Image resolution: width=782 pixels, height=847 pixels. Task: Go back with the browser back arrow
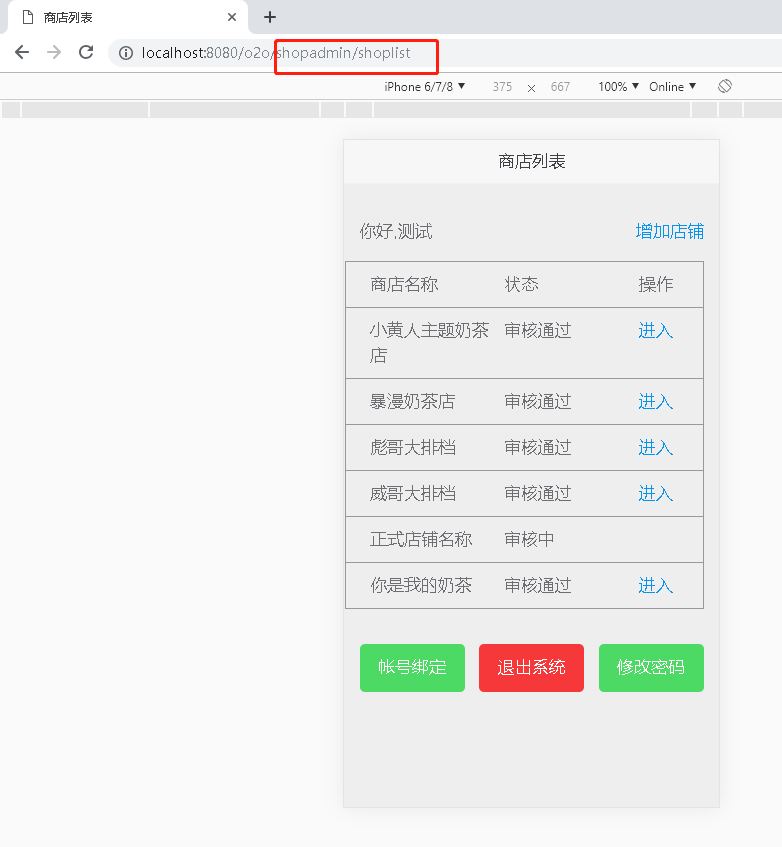(22, 52)
